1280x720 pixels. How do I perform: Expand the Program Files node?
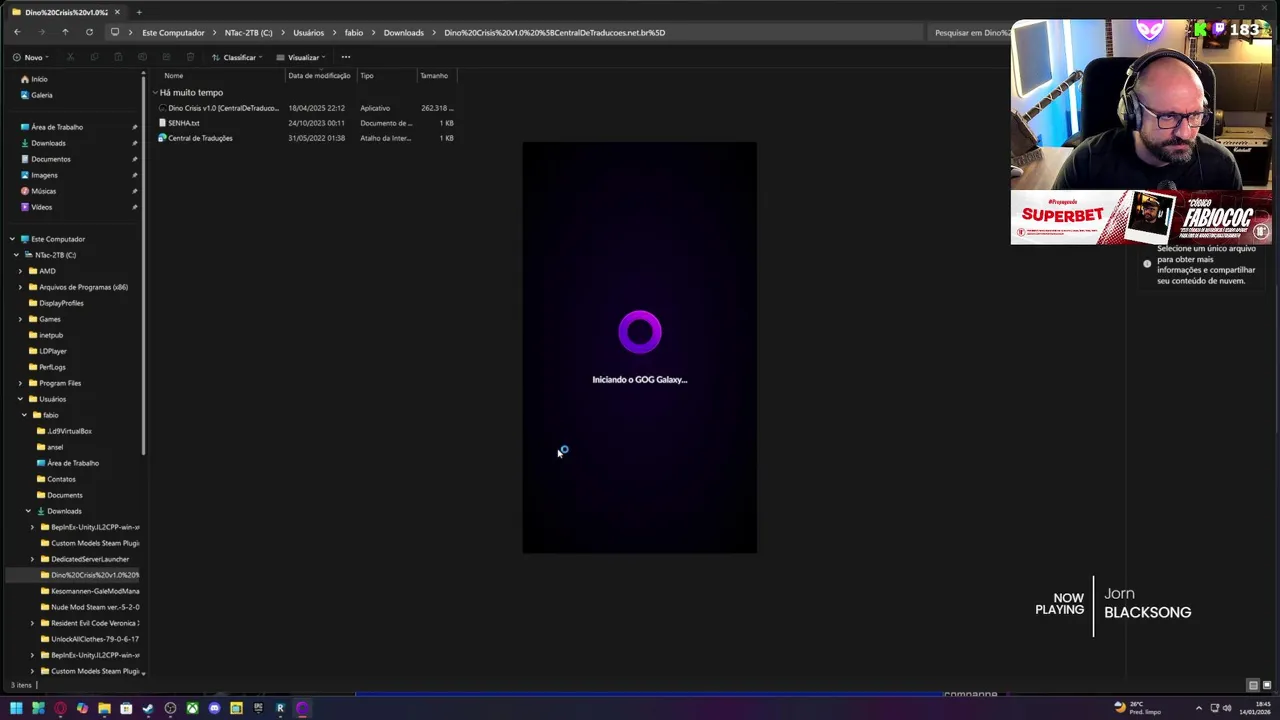20,383
